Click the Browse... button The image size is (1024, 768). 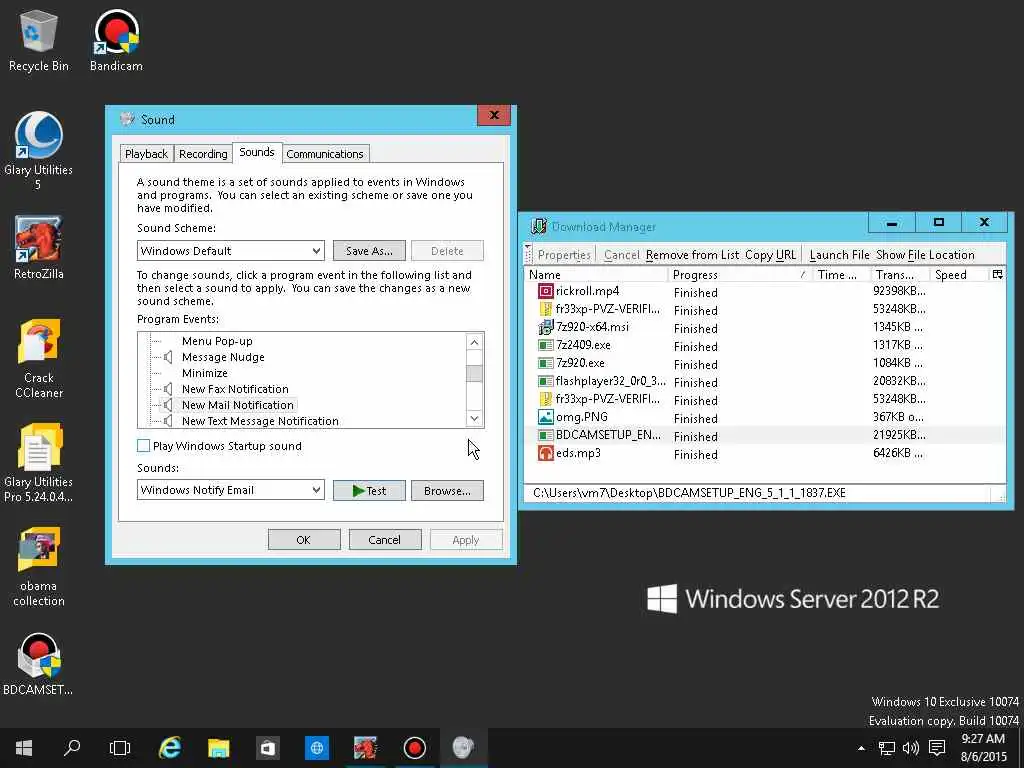click(x=447, y=490)
